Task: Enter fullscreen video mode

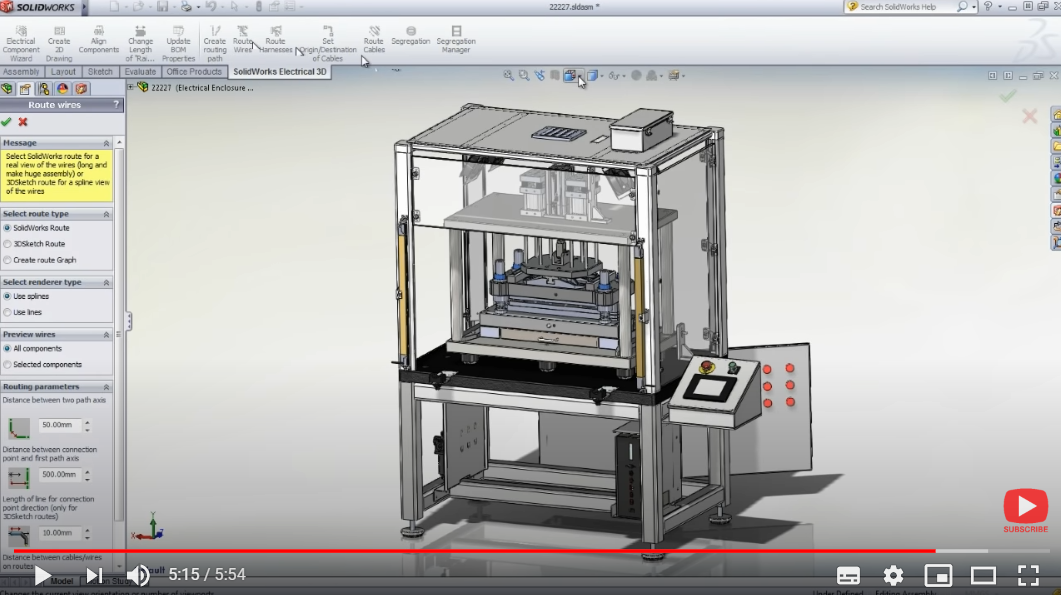Action: click(1029, 575)
